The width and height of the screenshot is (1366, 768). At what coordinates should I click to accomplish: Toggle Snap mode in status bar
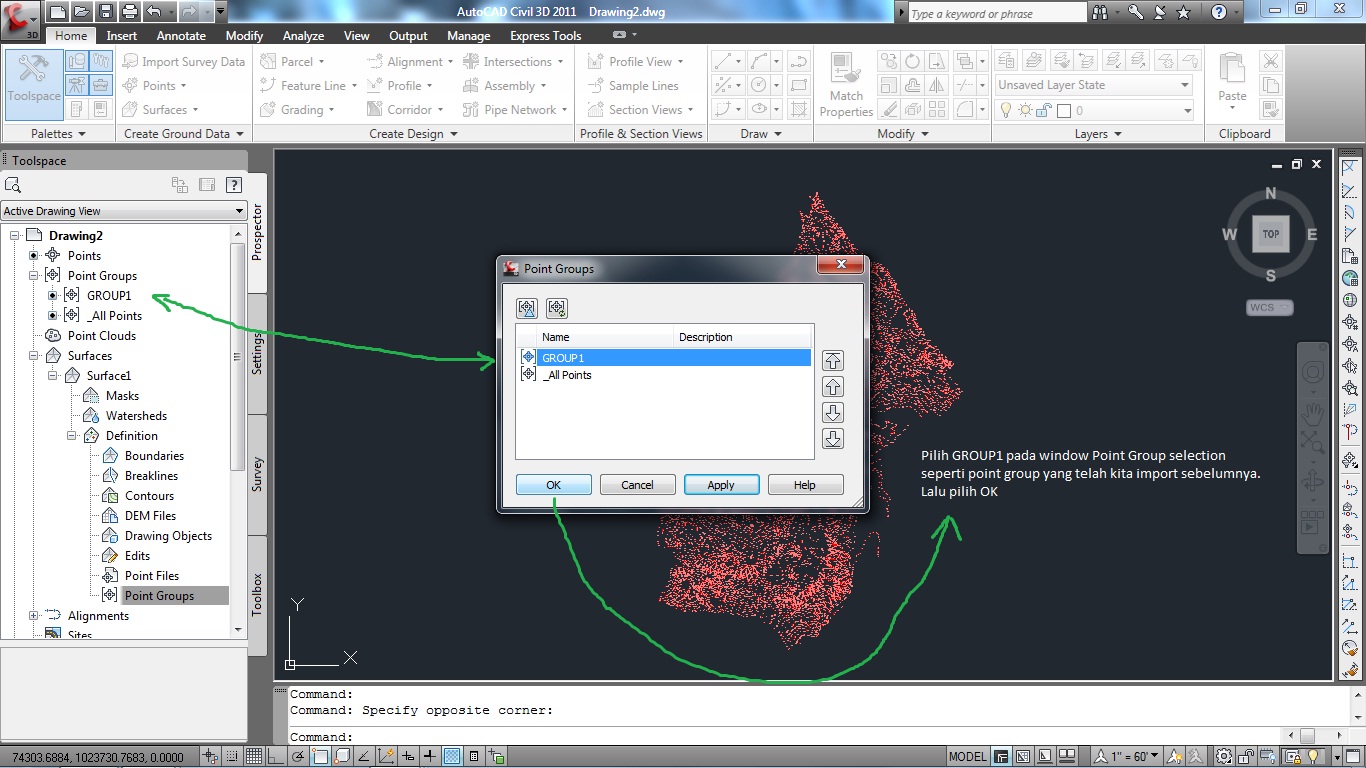pyautogui.click(x=232, y=756)
